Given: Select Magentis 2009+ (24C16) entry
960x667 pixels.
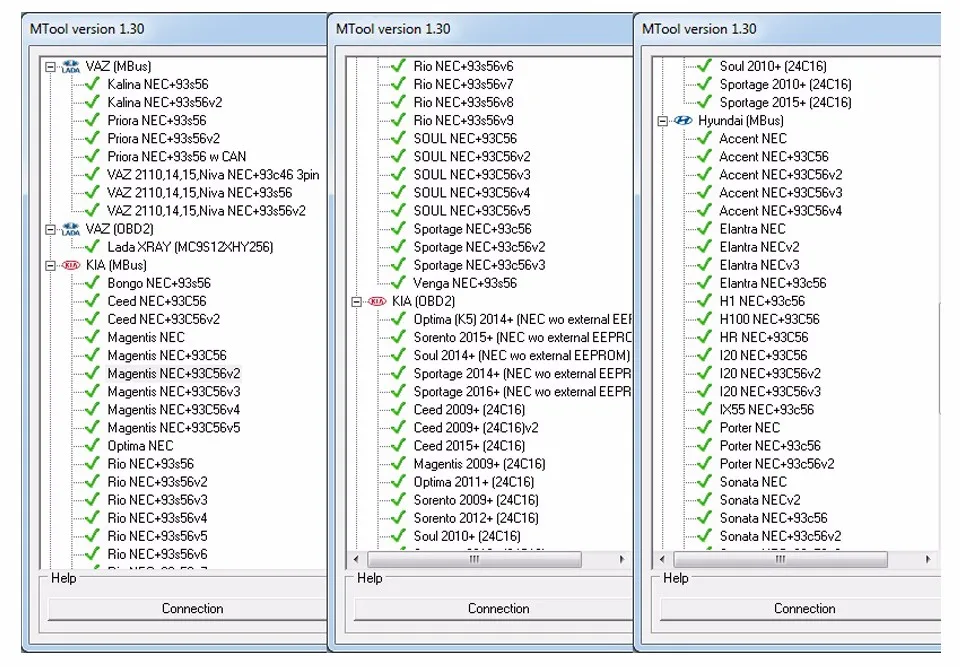Looking at the screenshot, I should [x=479, y=464].
